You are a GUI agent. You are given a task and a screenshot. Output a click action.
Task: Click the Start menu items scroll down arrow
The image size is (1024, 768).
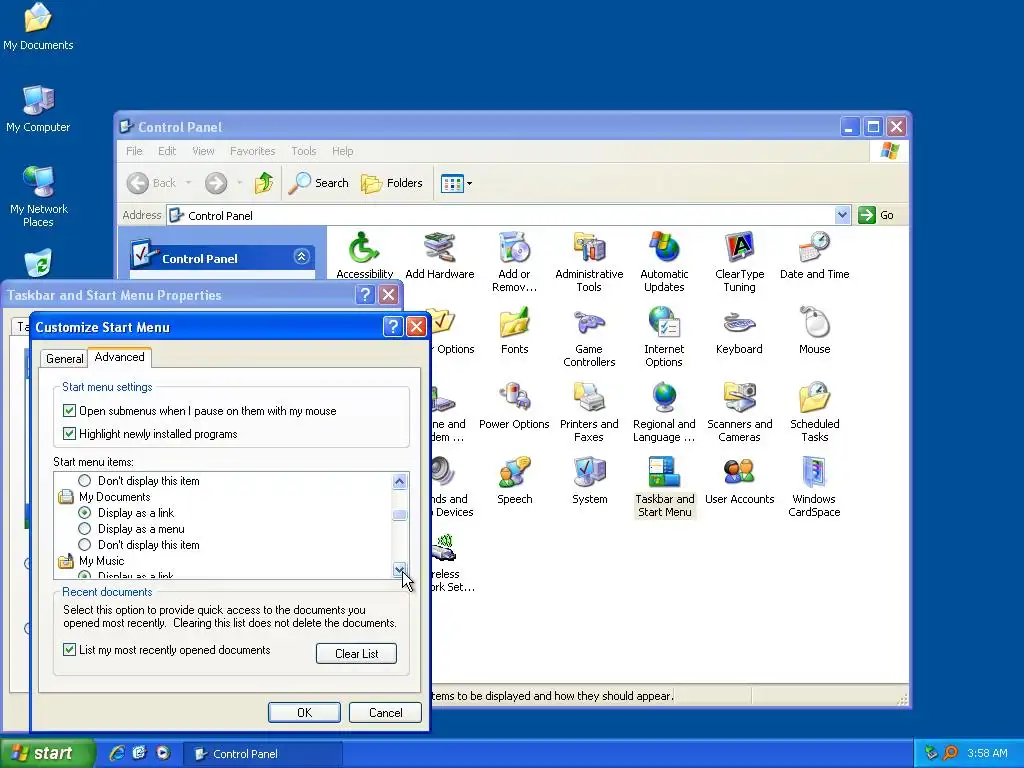click(400, 570)
